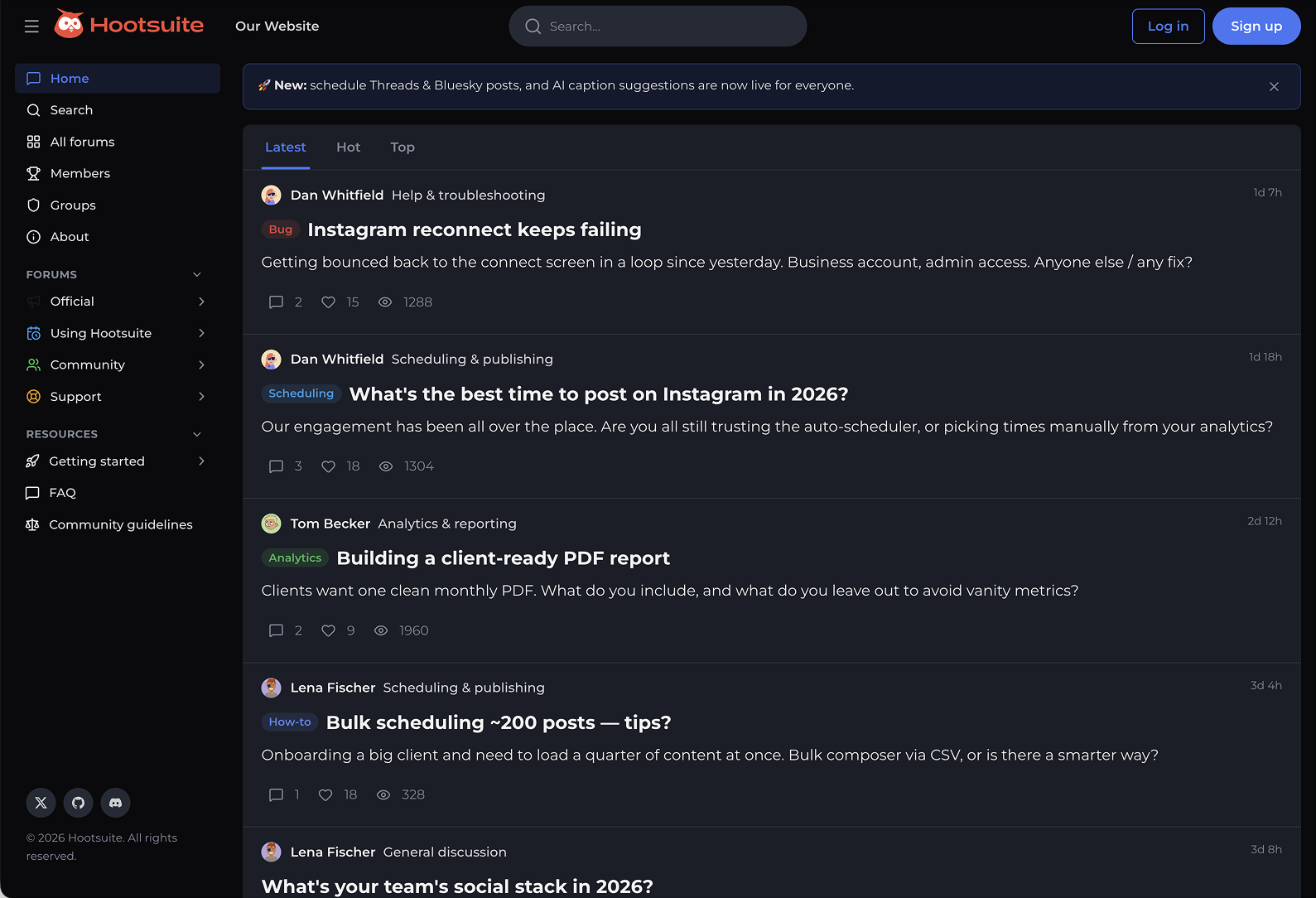Open the Our Website link
This screenshot has height=898, width=1316.
pos(277,27)
